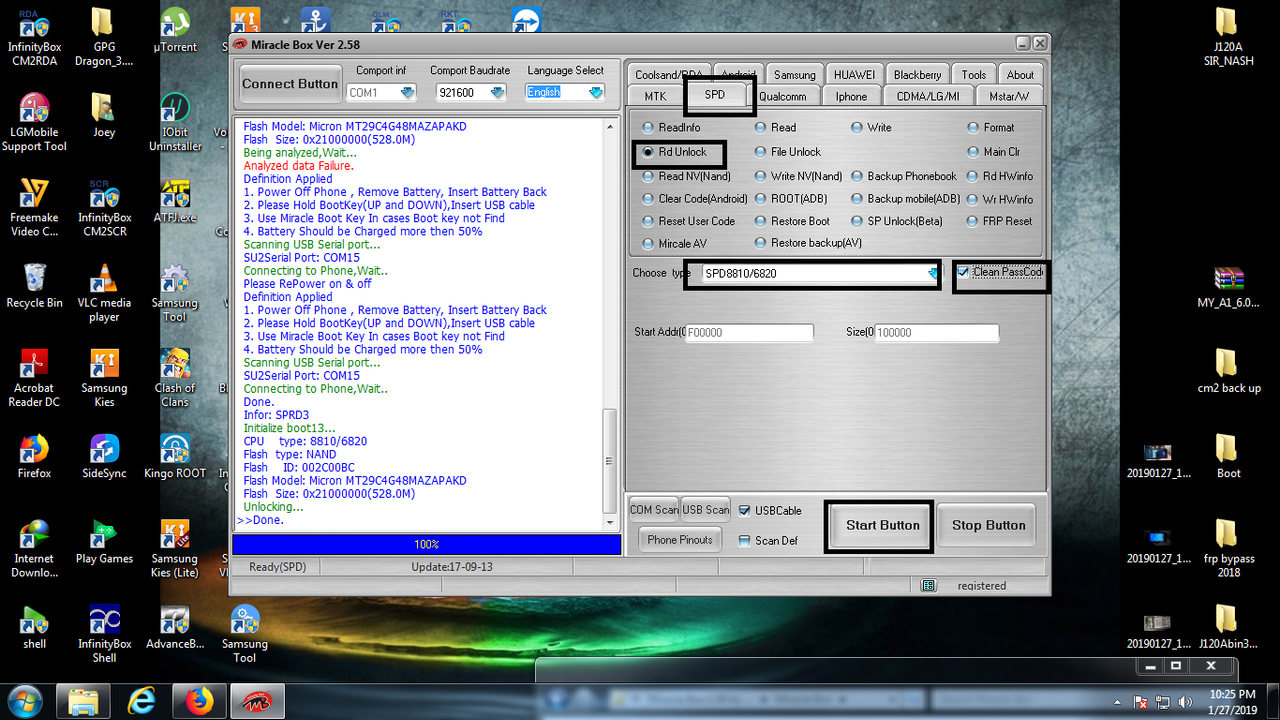Switch to the MTK tab
Image resolution: width=1280 pixels, height=720 pixels.
(655, 96)
